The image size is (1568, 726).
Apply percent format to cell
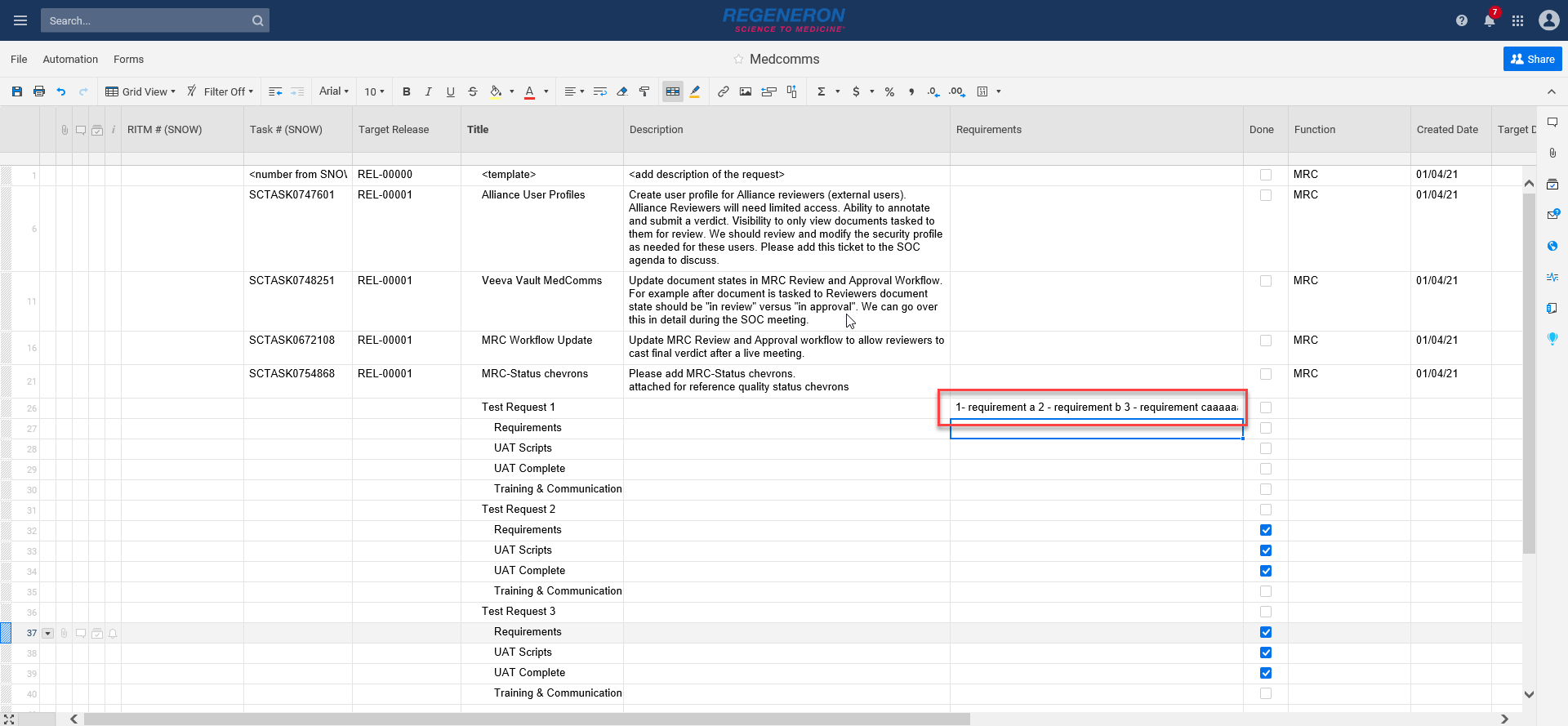point(889,91)
